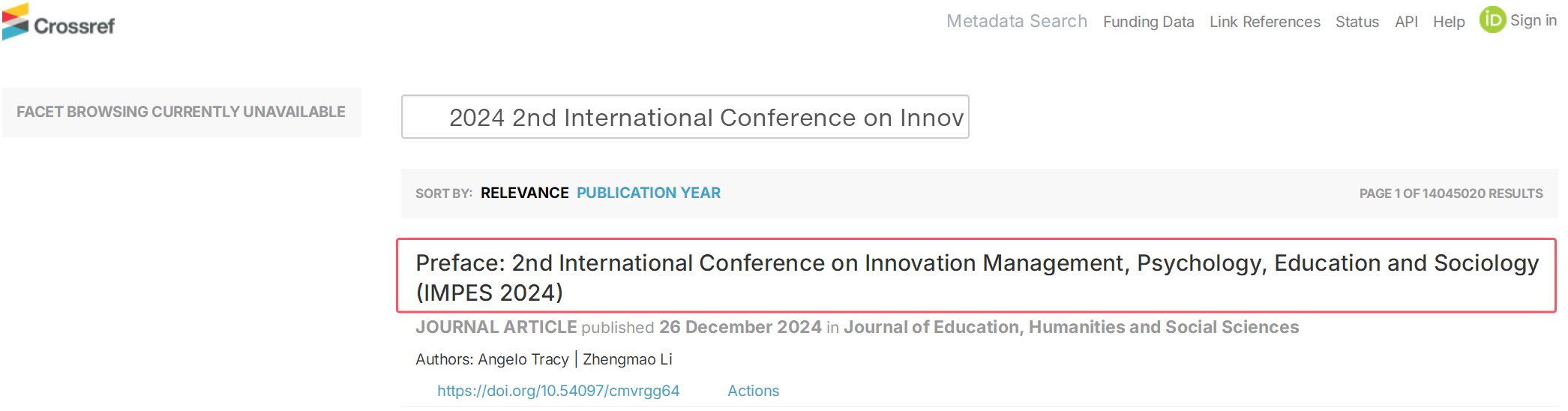Viewport: 1568px width, 411px height.
Task: Select author Angelo Tracy
Action: pyautogui.click(x=523, y=359)
